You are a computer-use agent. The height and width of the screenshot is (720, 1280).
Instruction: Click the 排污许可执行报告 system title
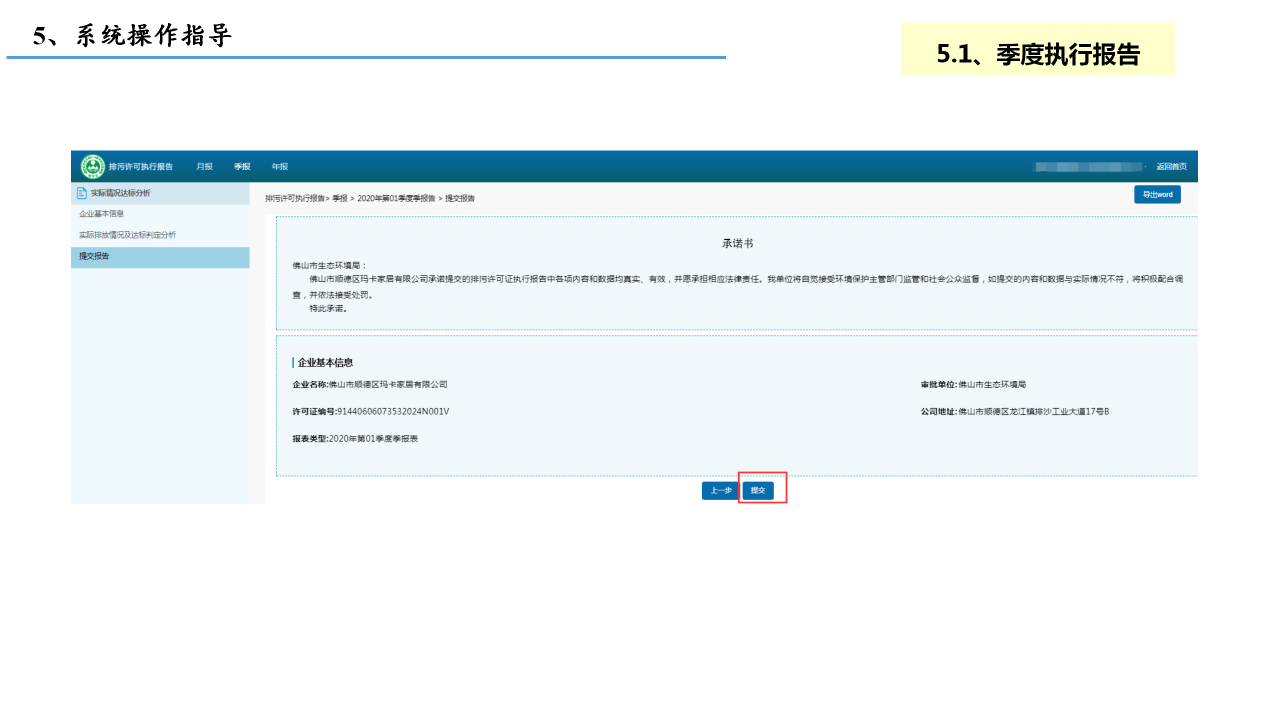(x=141, y=167)
